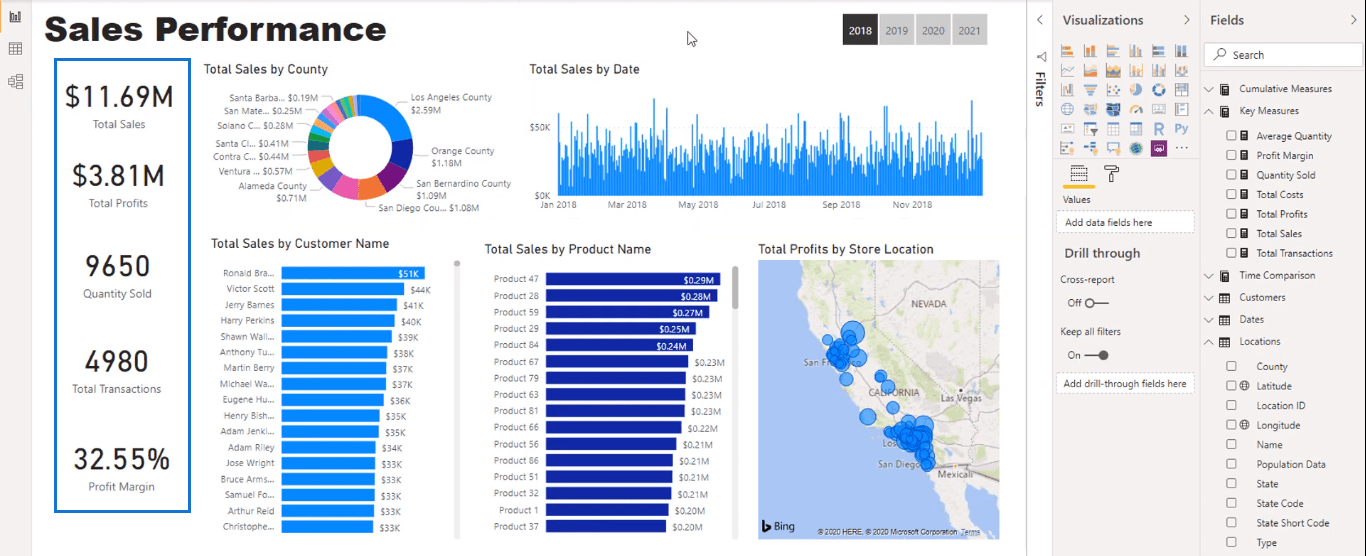Viewport: 1366px width, 556px height.
Task: Select the Treemap visual
Action: [1182, 90]
